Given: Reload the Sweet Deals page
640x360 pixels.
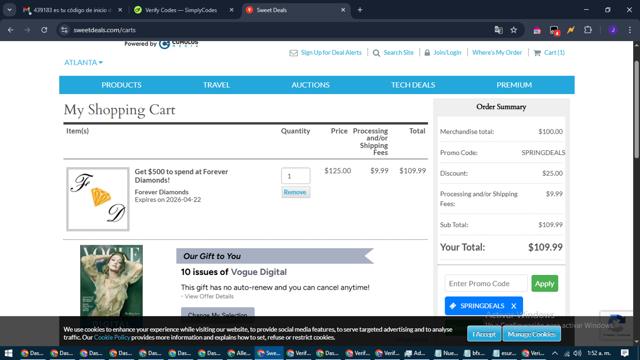Looking at the screenshot, I should pyautogui.click(x=44, y=30).
